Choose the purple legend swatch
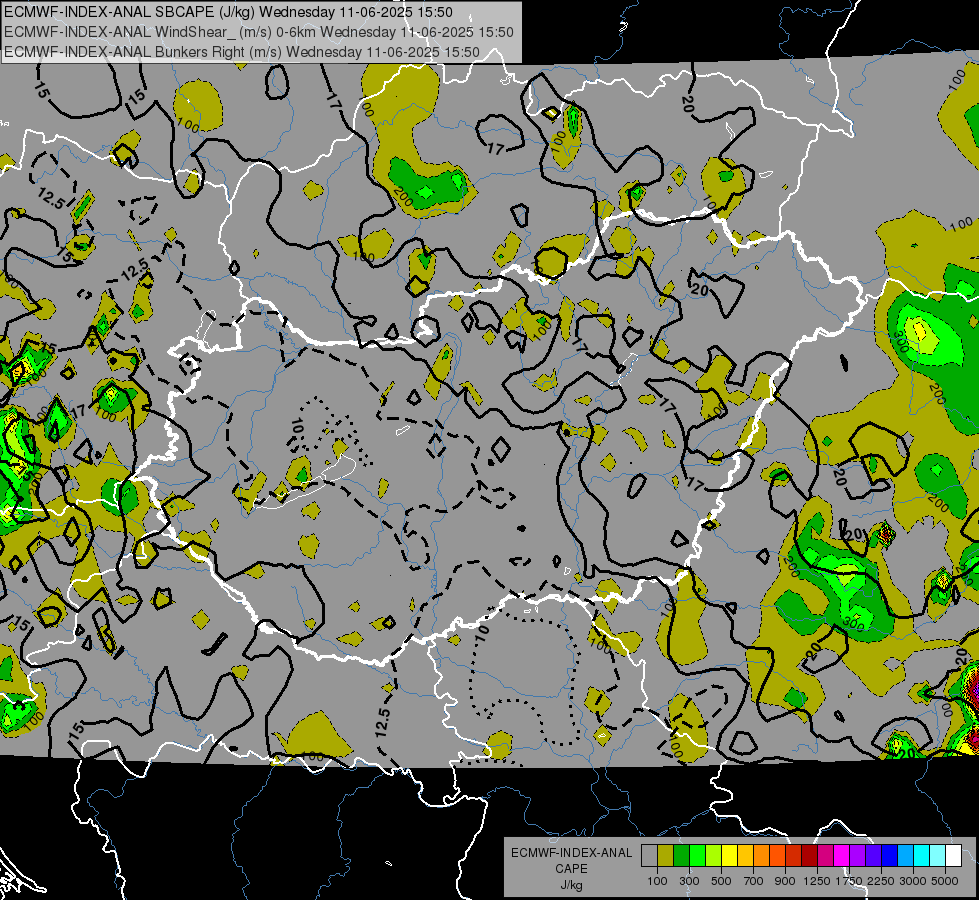Image resolution: width=979 pixels, height=900 pixels. coord(858,855)
